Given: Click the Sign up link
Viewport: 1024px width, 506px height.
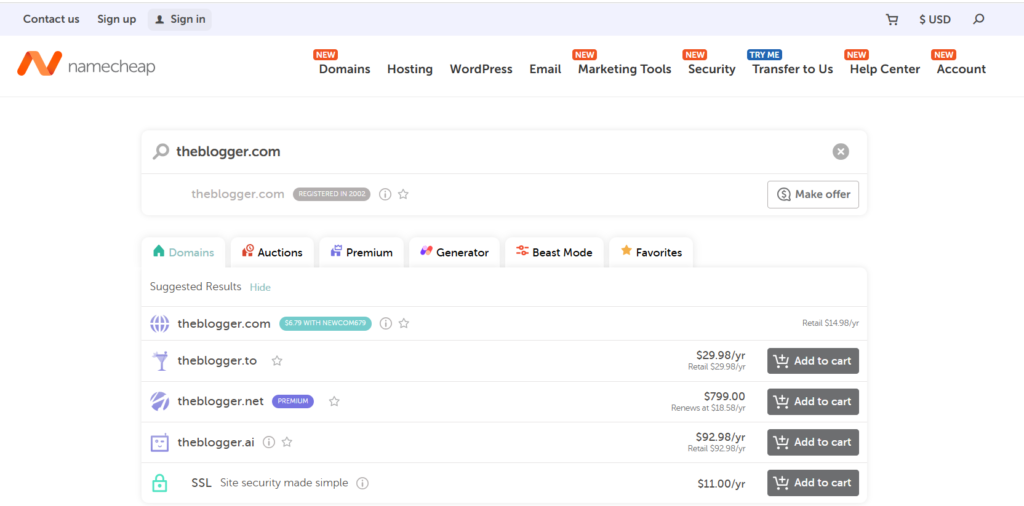Looking at the screenshot, I should 116,19.
